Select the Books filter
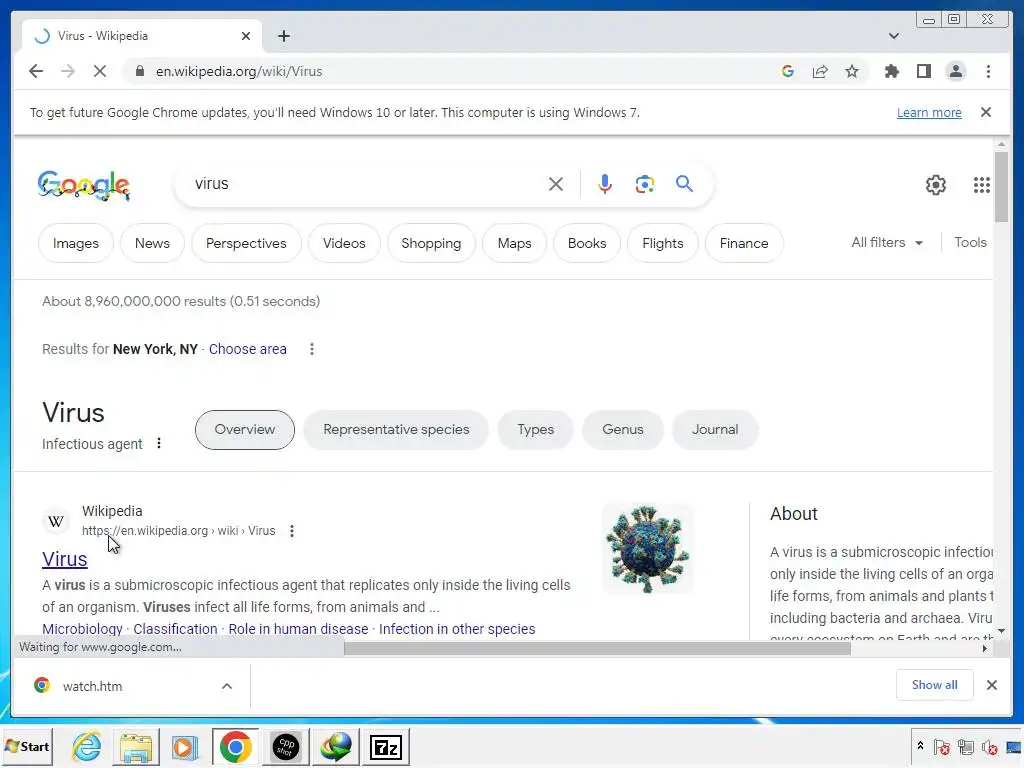The image size is (1024, 768). 587,243
